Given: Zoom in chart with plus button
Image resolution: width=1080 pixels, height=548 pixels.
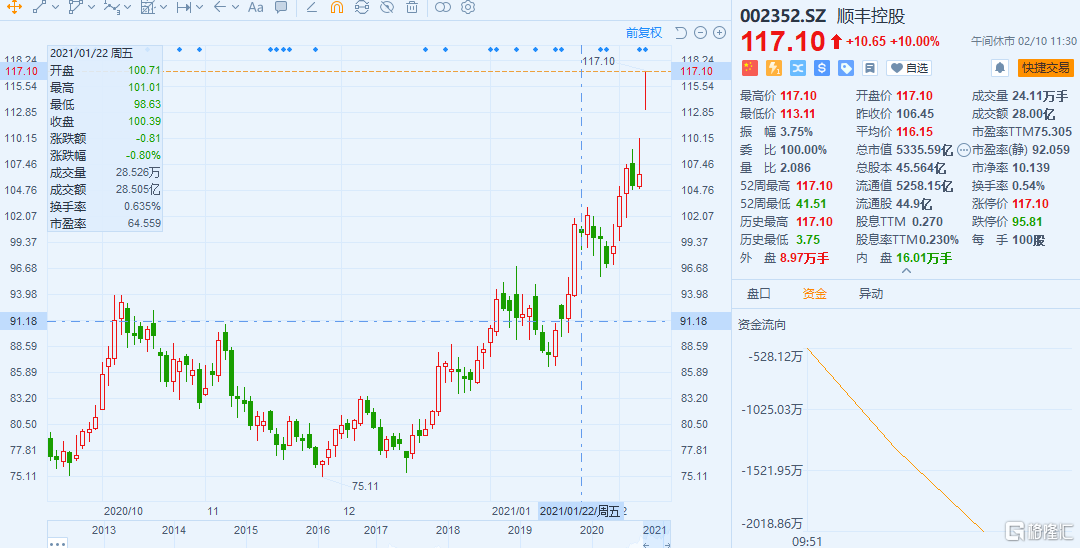Looking at the screenshot, I should [719, 32].
